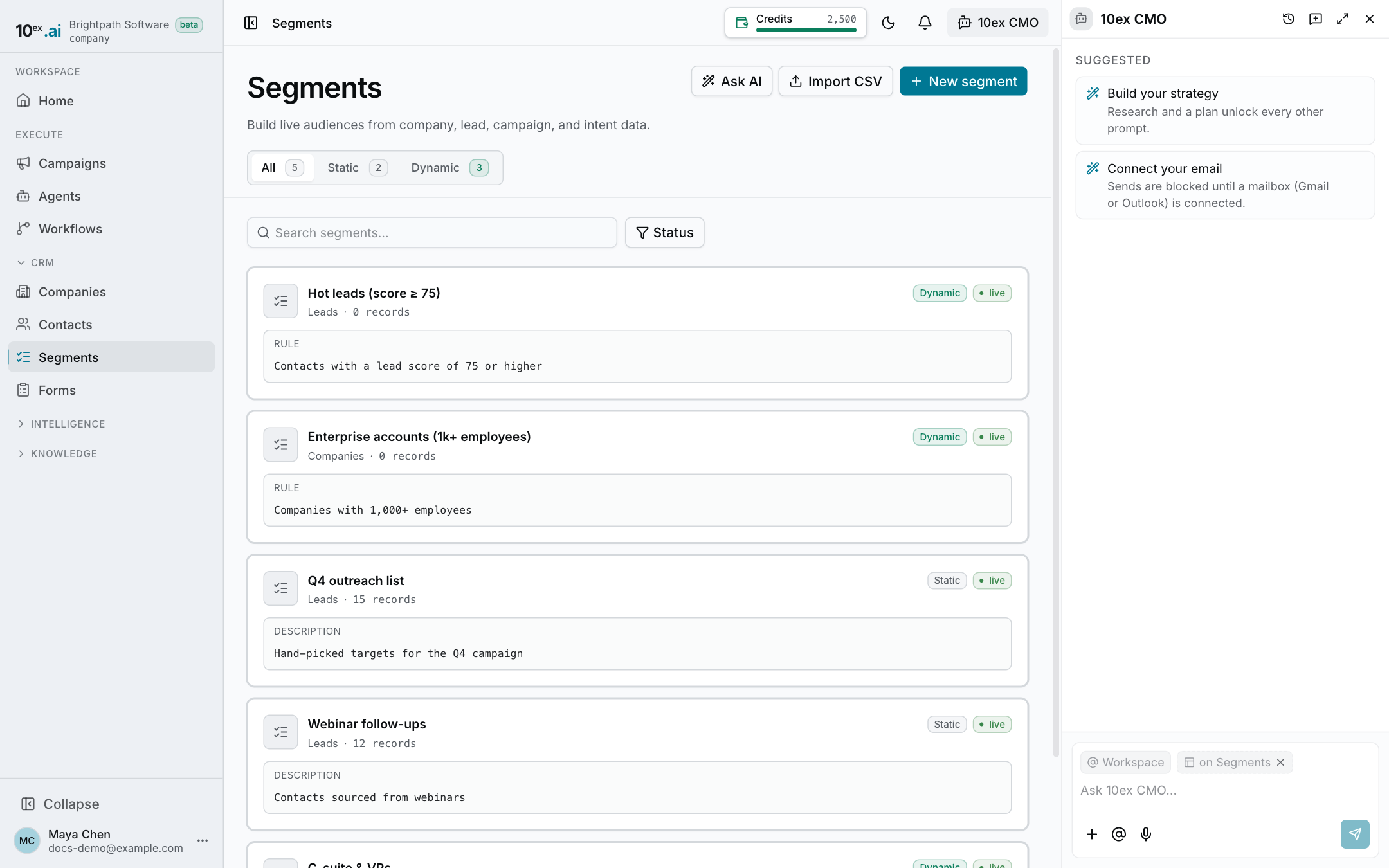Open Companies list
The width and height of the screenshot is (1389, 868).
pyautogui.click(x=111, y=292)
